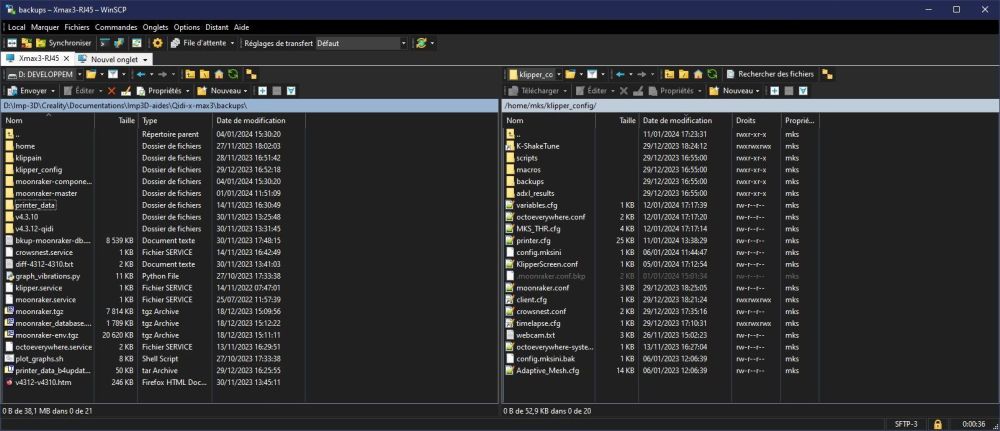Screen dimensions: 1000x431
Task: Click the green keep-remote-up-to-date sync icon
Action: (x=421, y=43)
